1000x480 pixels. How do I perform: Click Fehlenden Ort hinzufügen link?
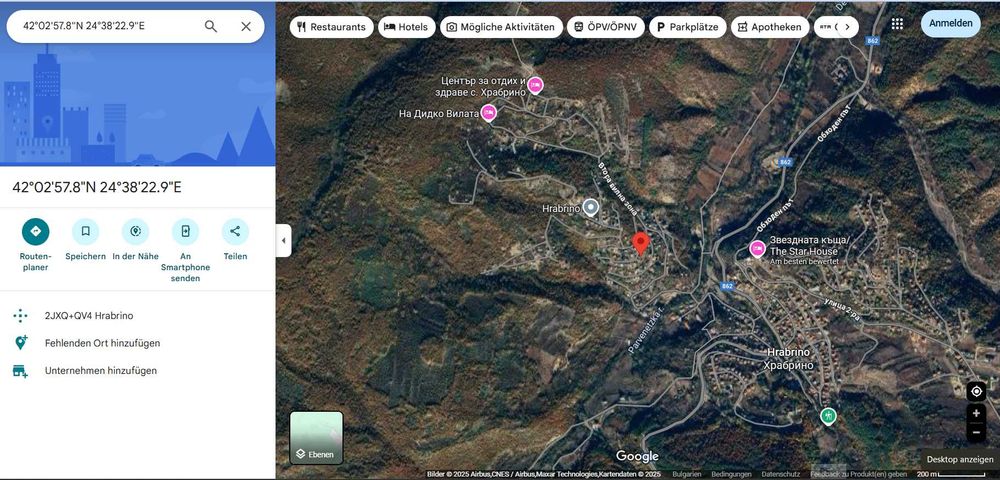point(102,343)
